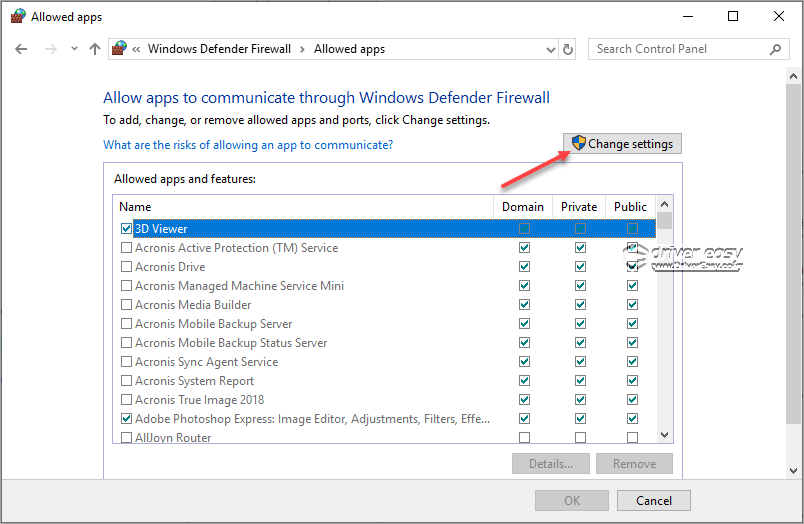
Task: Click the Change settings button
Action: point(622,144)
